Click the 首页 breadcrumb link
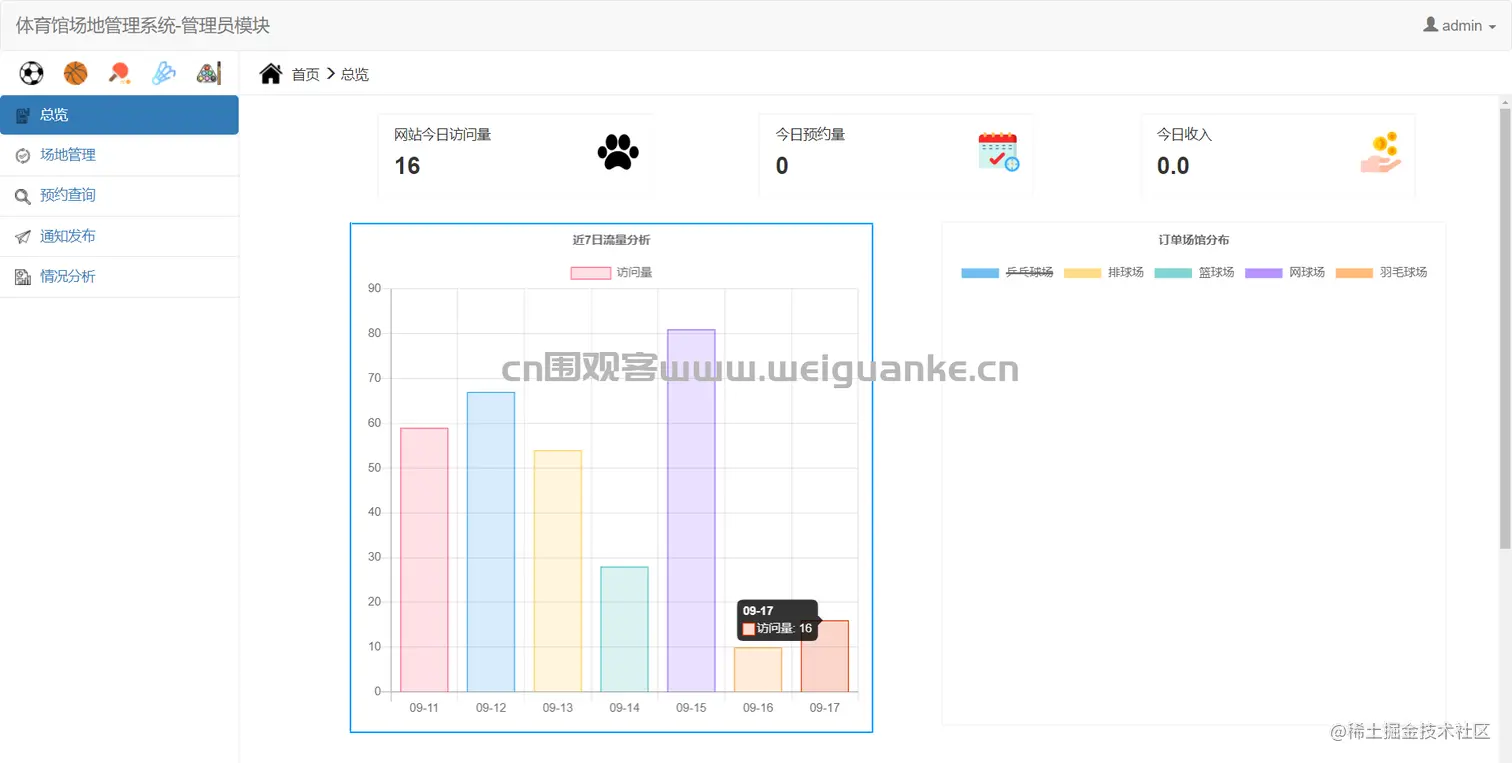The width and height of the screenshot is (1512, 763). tap(305, 74)
